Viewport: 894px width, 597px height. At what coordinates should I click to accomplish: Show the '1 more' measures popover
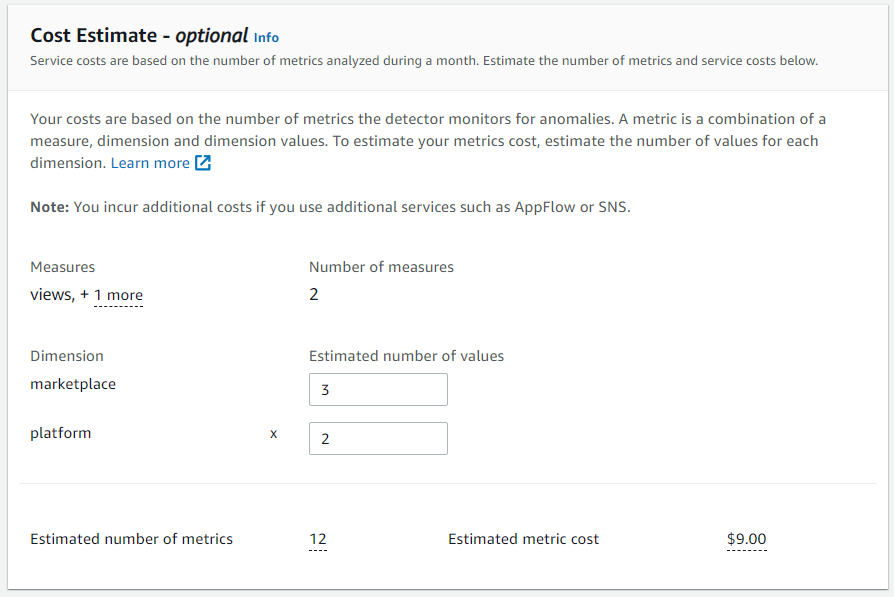118,295
